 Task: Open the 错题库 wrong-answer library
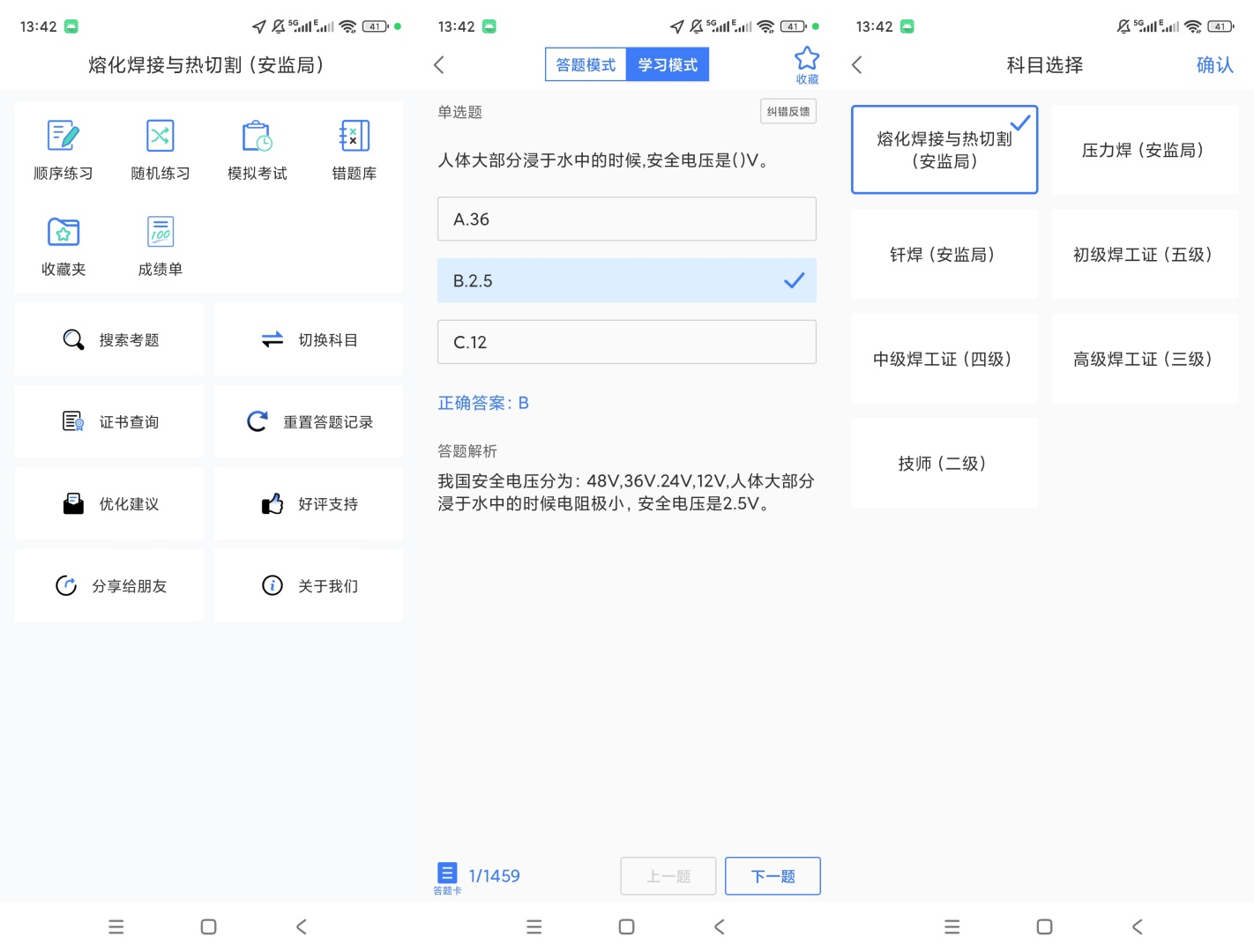[355, 150]
